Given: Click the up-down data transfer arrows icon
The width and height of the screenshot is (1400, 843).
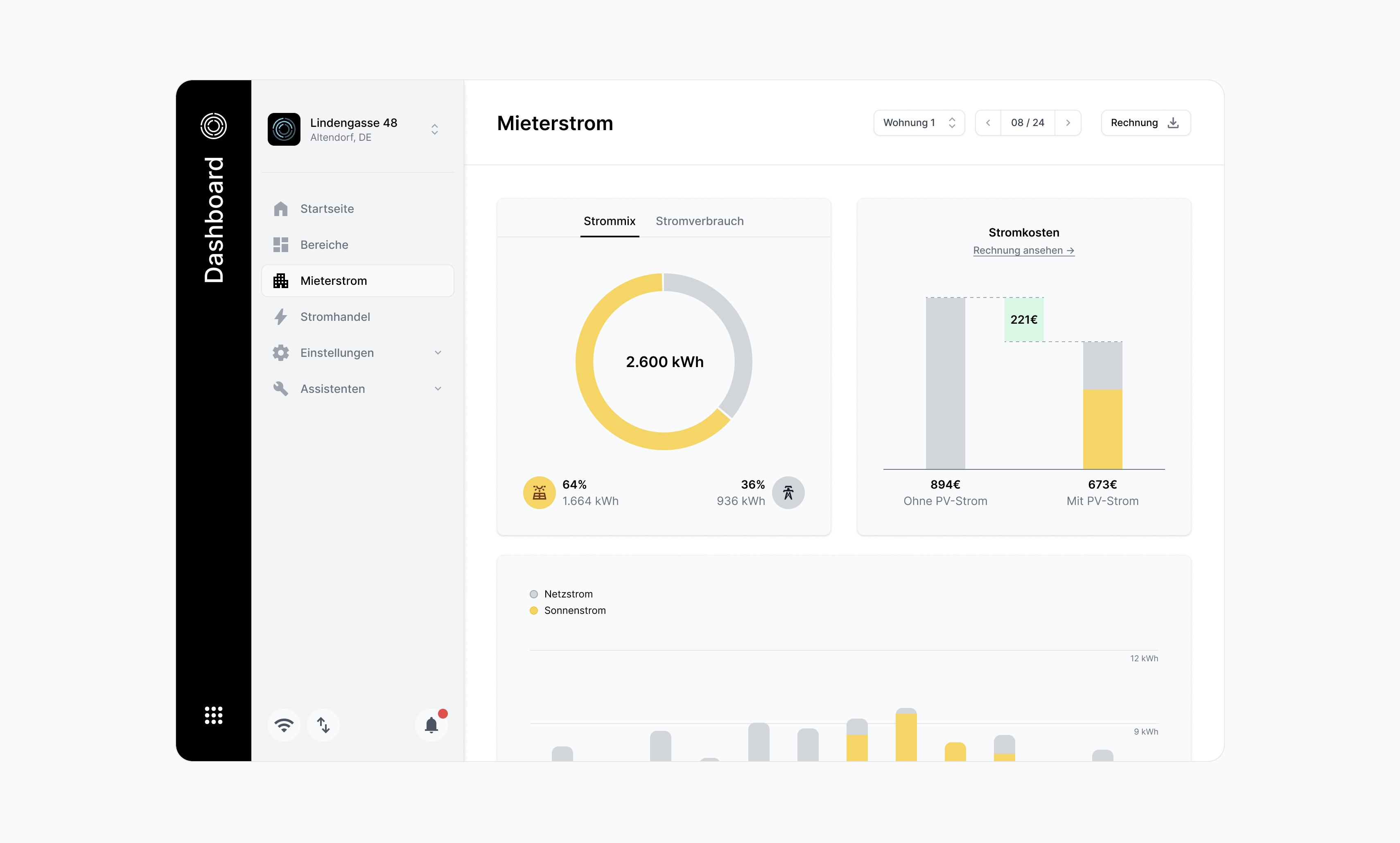Looking at the screenshot, I should [323, 725].
